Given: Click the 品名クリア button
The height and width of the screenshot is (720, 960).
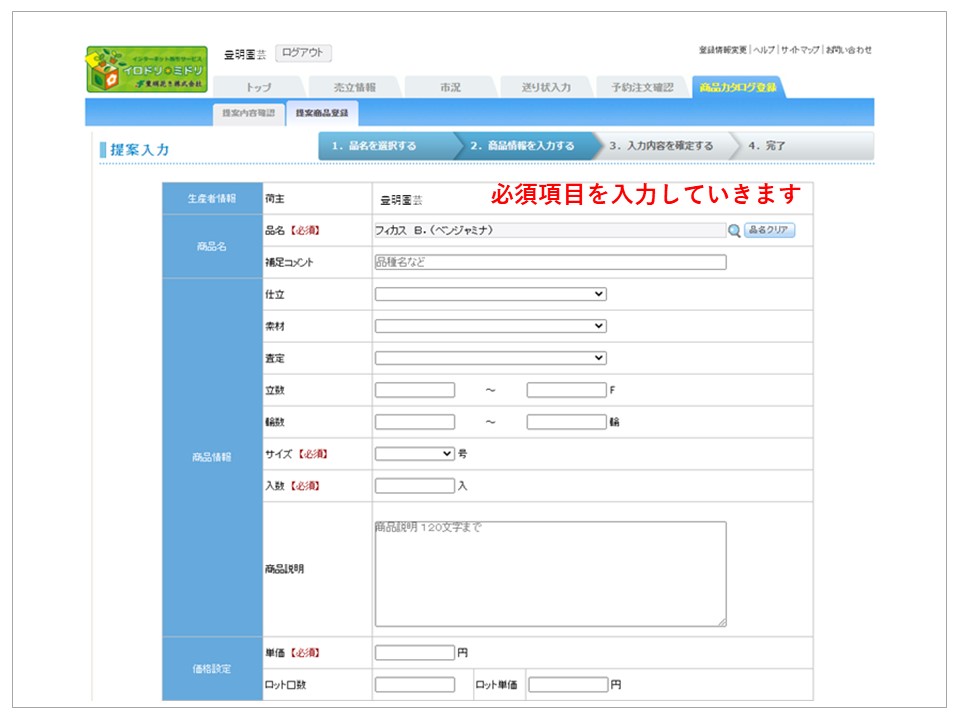Looking at the screenshot, I should [769, 230].
